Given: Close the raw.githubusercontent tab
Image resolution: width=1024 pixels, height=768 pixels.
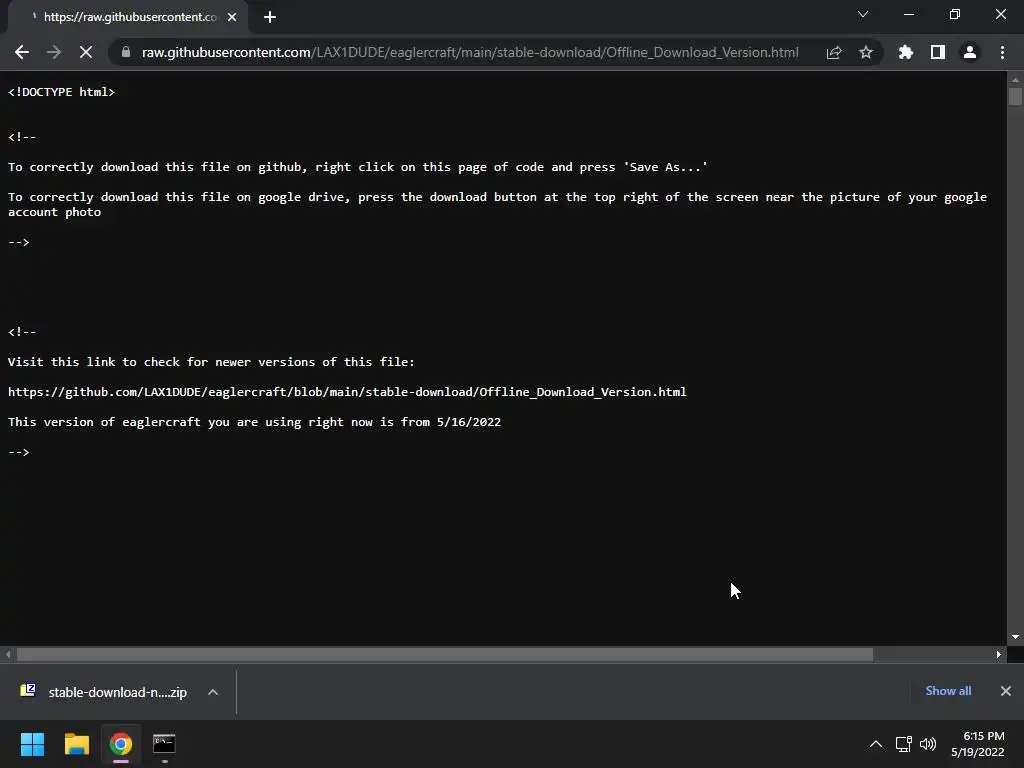Looking at the screenshot, I should (x=232, y=17).
